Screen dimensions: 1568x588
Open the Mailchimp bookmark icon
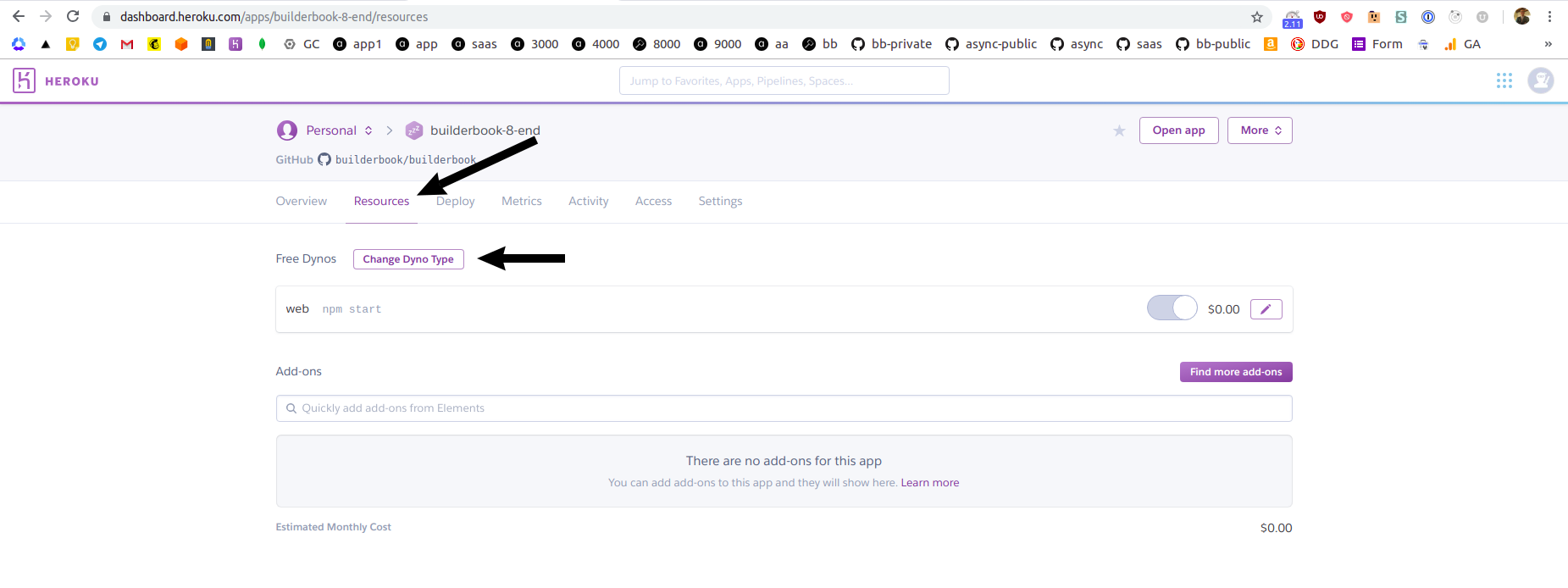154,44
